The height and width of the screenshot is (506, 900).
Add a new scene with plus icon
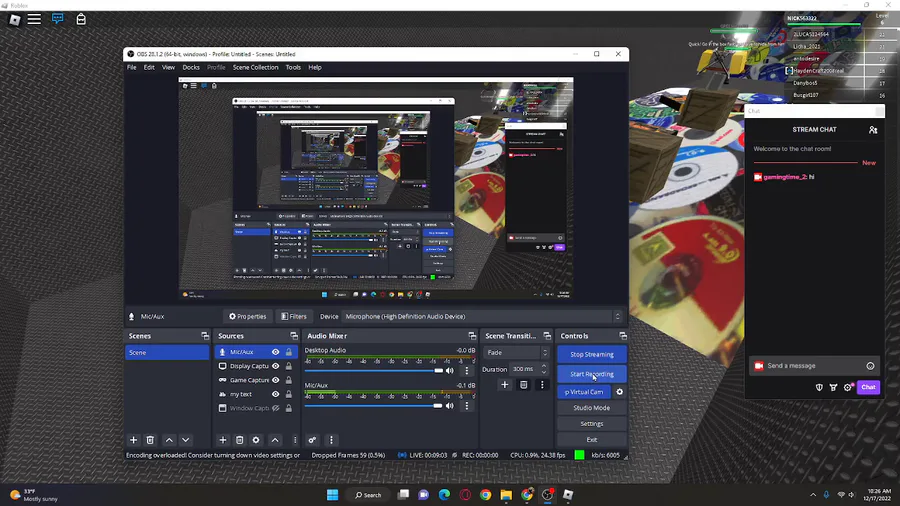pos(133,440)
